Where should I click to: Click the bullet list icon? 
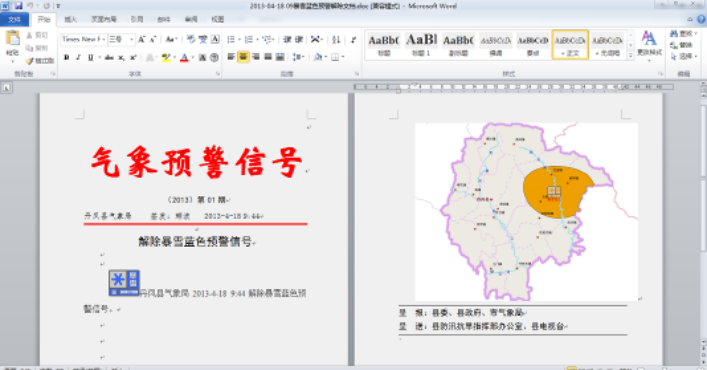[x=231, y=40]
